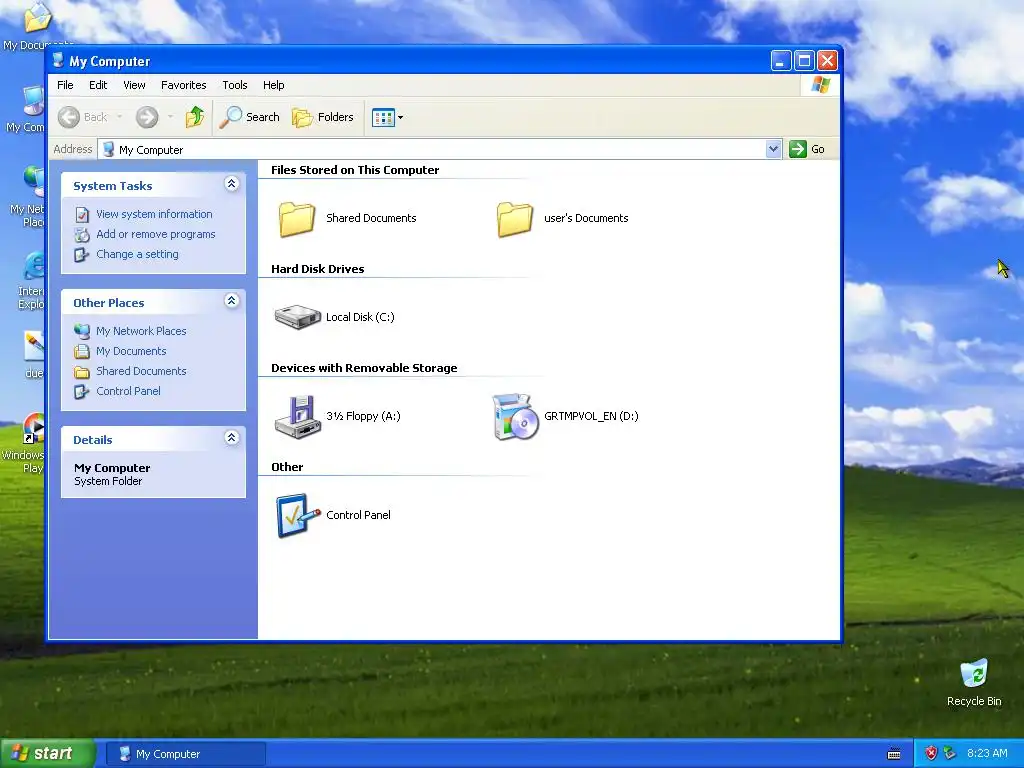Open the File menu
Image resolution: width=1024 pixels, height=768 pixels.
tap(65, 85)
